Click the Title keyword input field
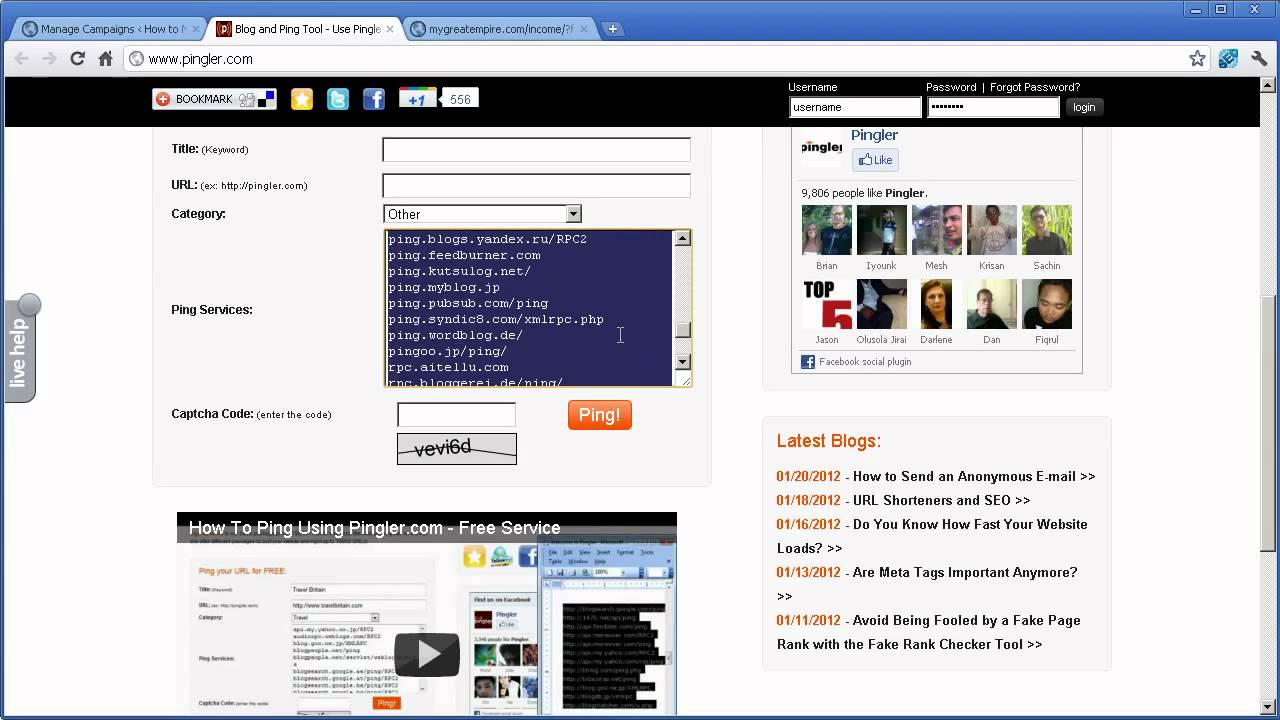 (536, 150)
